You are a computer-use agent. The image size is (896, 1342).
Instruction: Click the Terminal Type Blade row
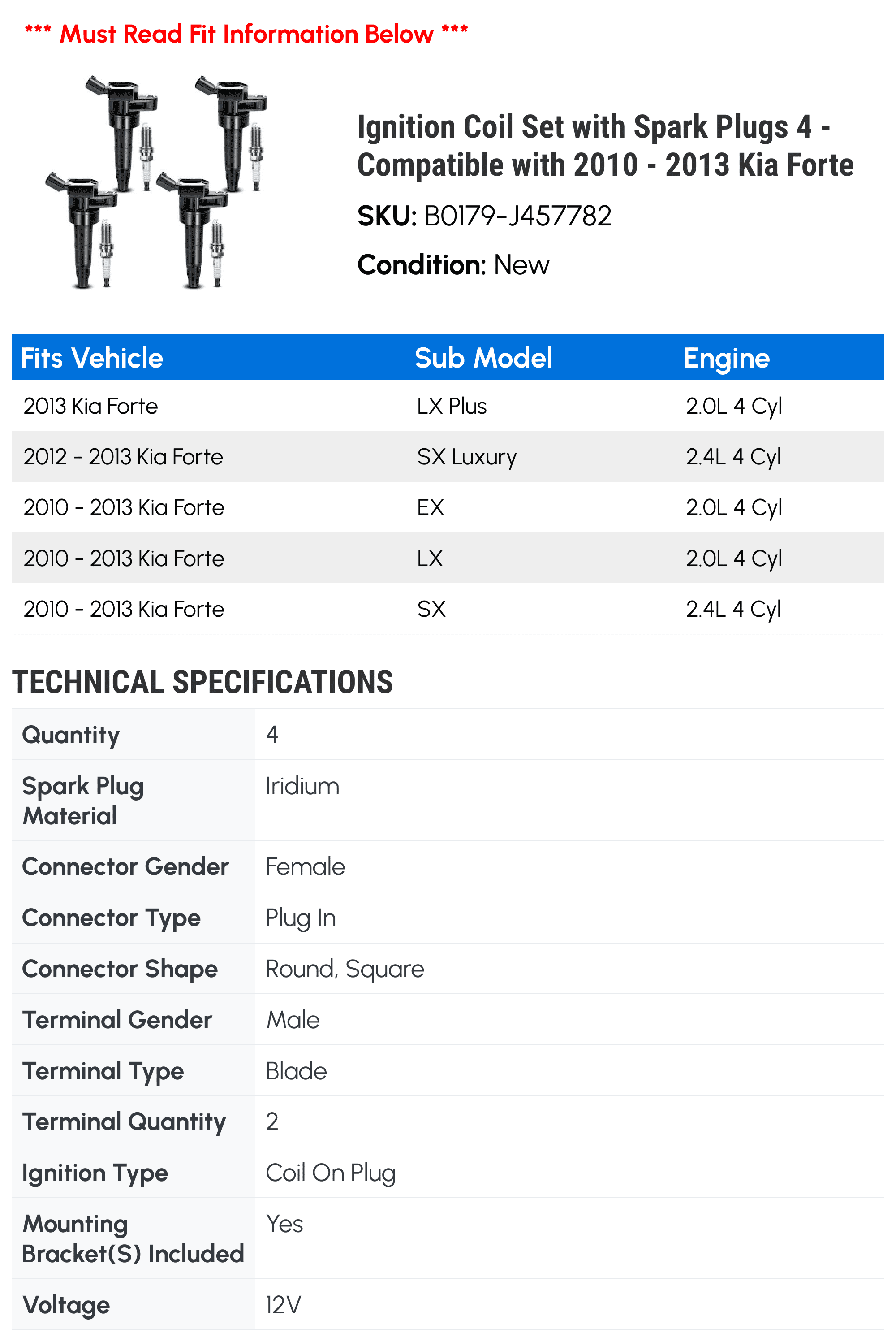click(x=448, y=1071)
